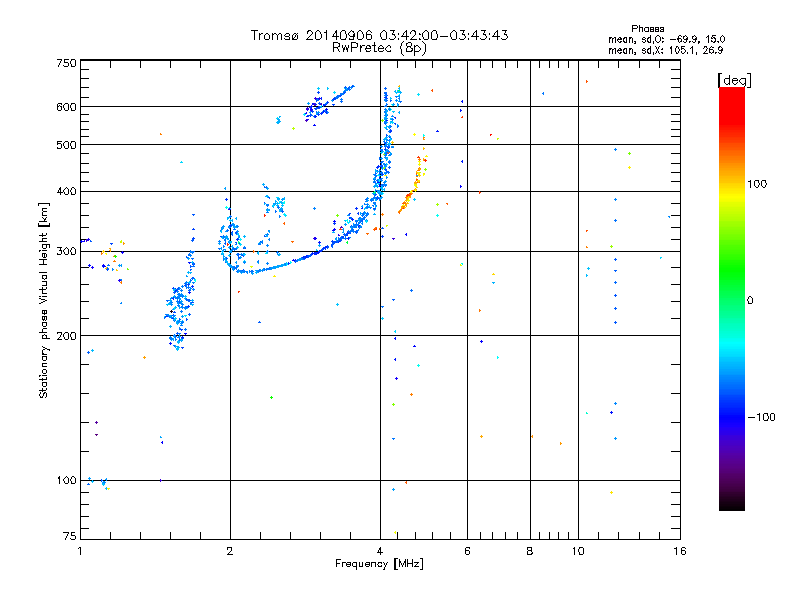Click the x-axis tick label '1'
The image size is (800, 600).
(80, 551)
